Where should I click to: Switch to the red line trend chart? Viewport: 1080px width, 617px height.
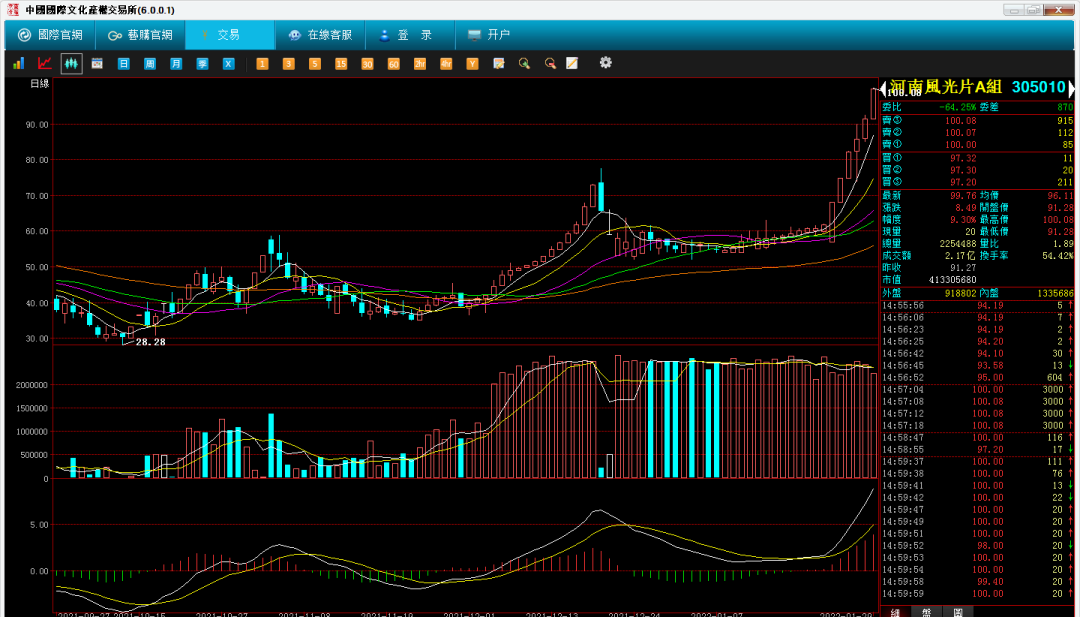pos(45,63)
